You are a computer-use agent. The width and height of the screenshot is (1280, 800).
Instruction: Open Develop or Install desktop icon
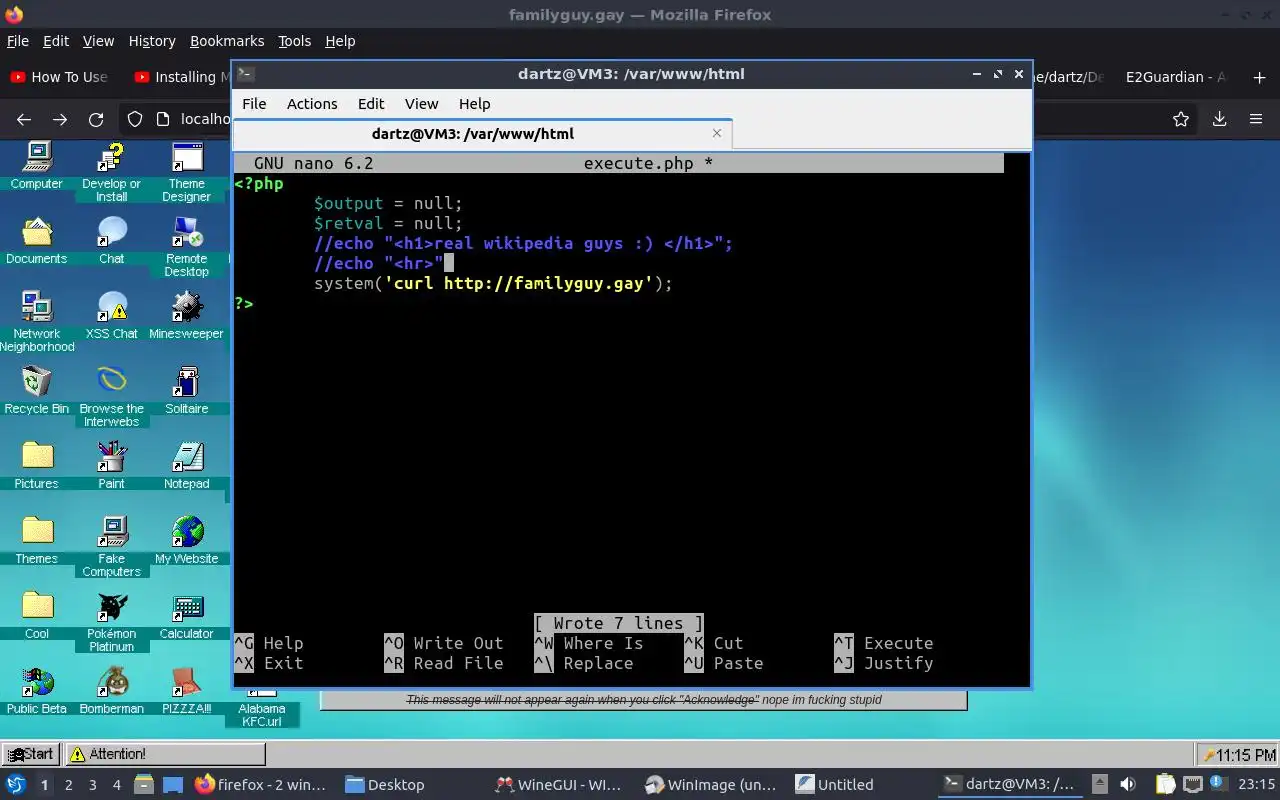(x=111, y=172)
